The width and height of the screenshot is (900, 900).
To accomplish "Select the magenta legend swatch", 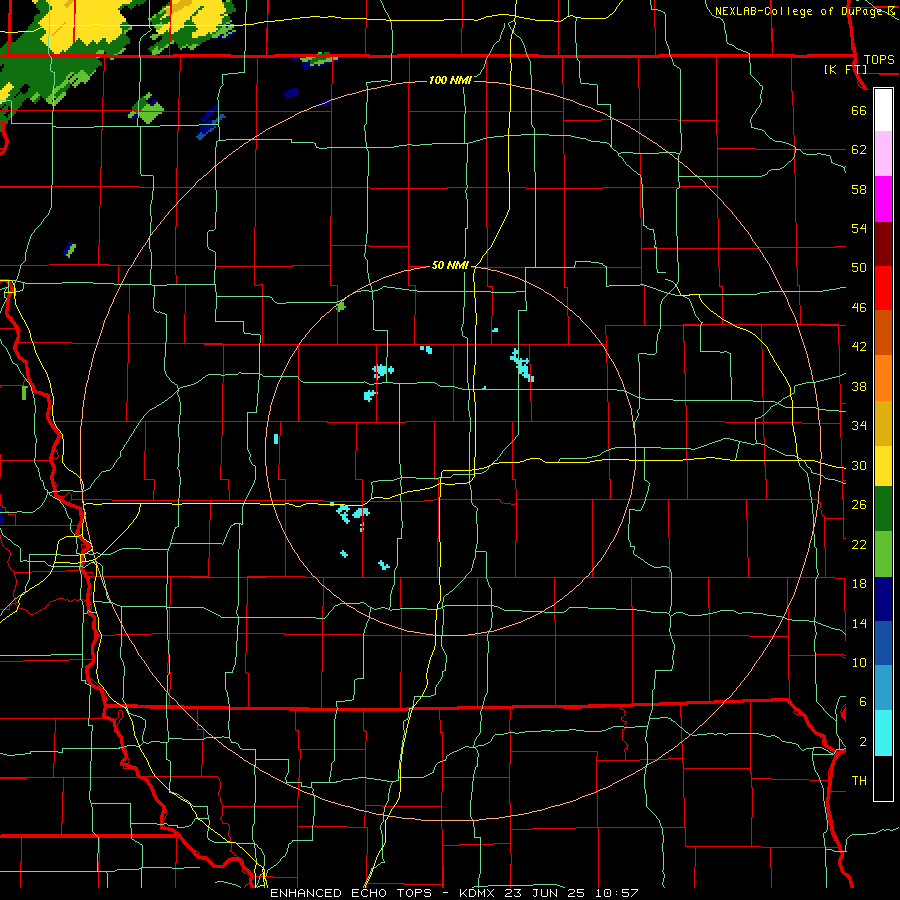I will 883,199.
